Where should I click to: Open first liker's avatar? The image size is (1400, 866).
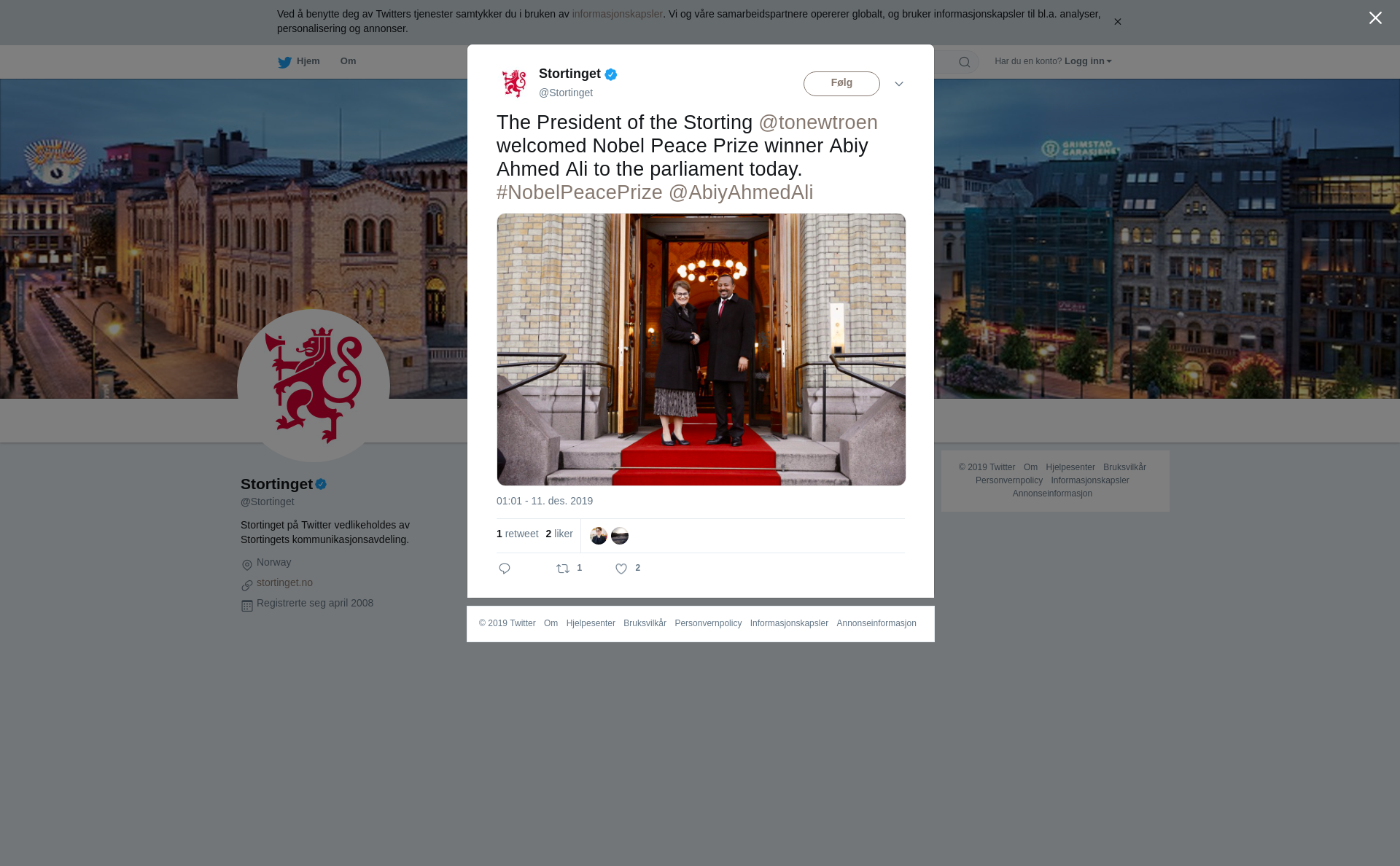(599, 536)
